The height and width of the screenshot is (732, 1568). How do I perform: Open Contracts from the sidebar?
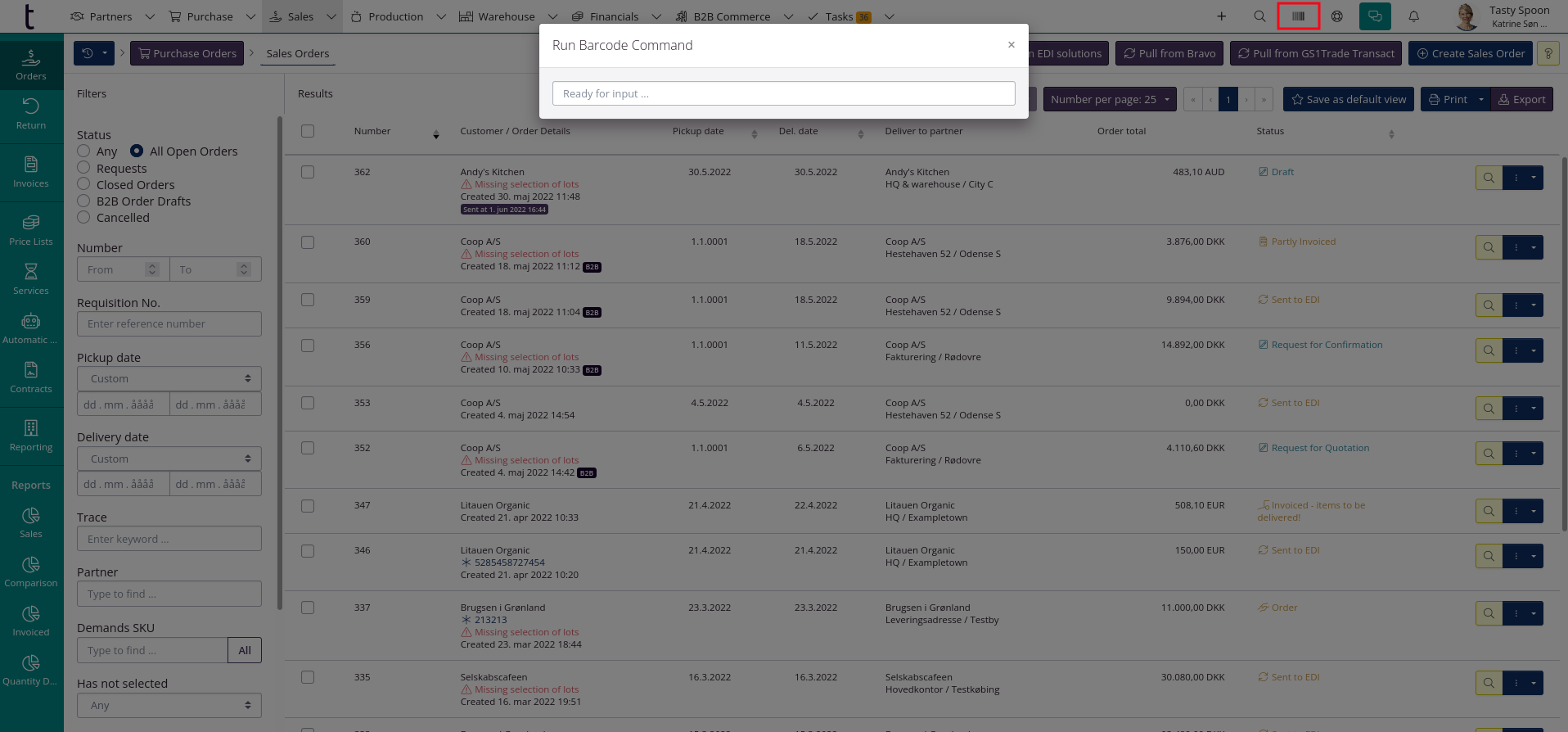[31, 377]
